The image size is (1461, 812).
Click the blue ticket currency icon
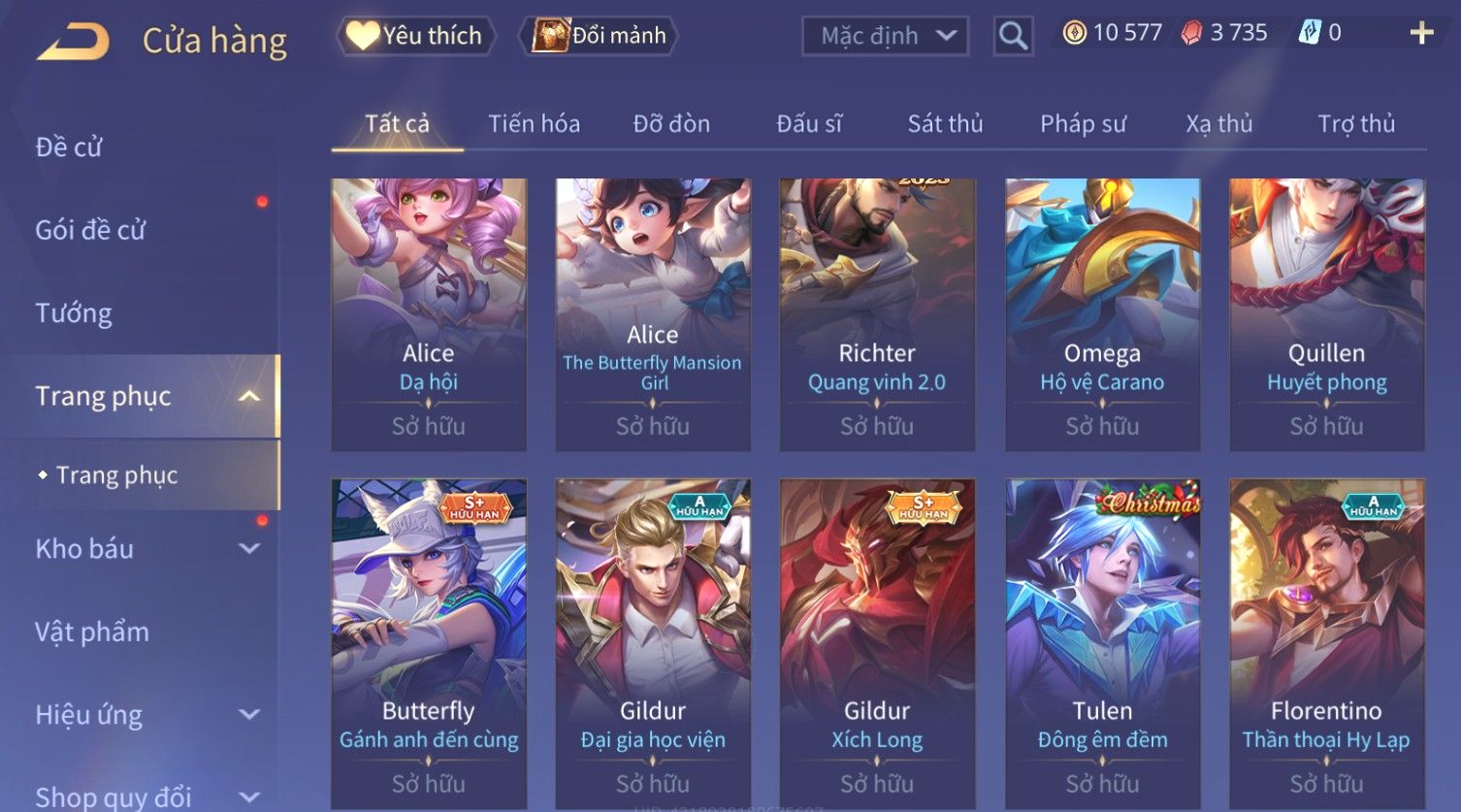[x=1310, y=33]
